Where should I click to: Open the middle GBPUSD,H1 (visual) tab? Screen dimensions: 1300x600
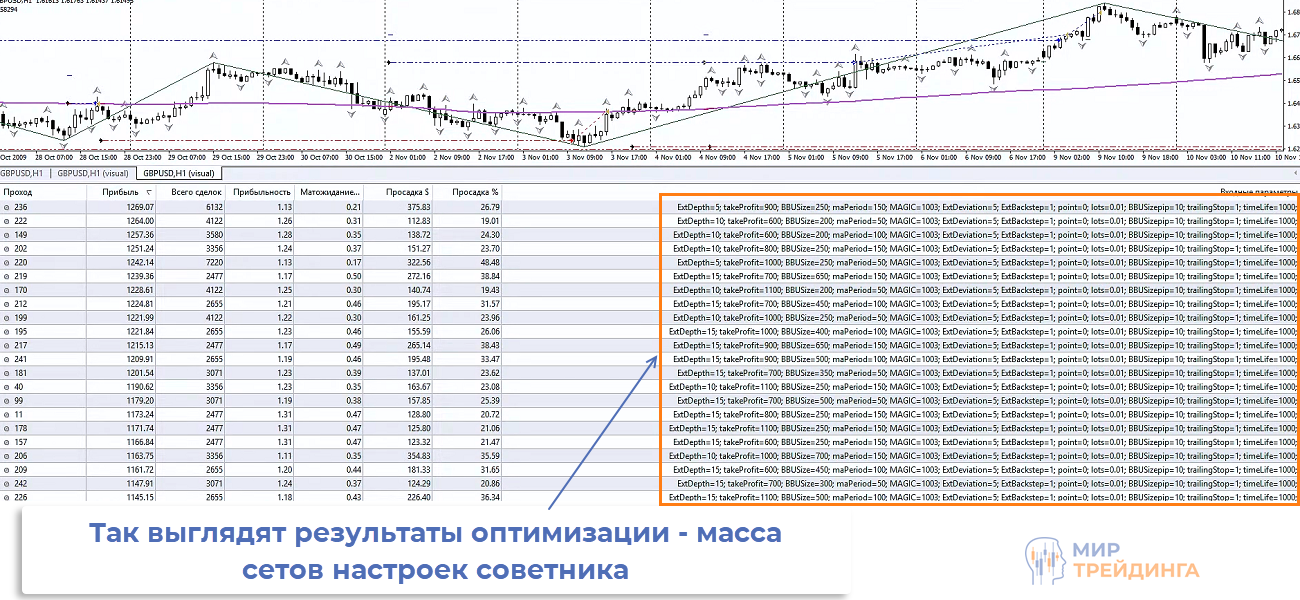tap(93, 172)
